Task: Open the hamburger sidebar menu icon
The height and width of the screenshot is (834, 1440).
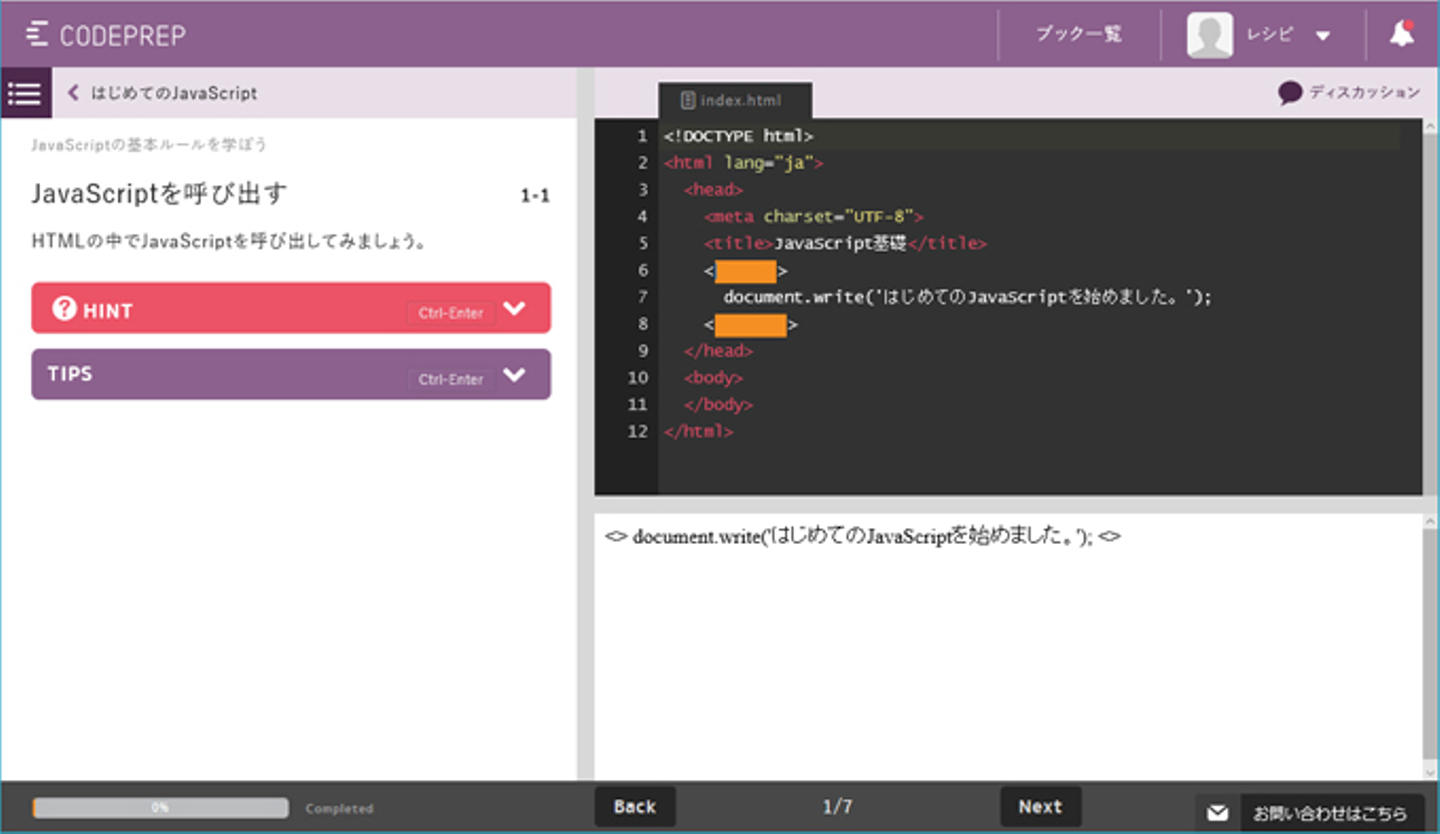Action: pos(25,93)
